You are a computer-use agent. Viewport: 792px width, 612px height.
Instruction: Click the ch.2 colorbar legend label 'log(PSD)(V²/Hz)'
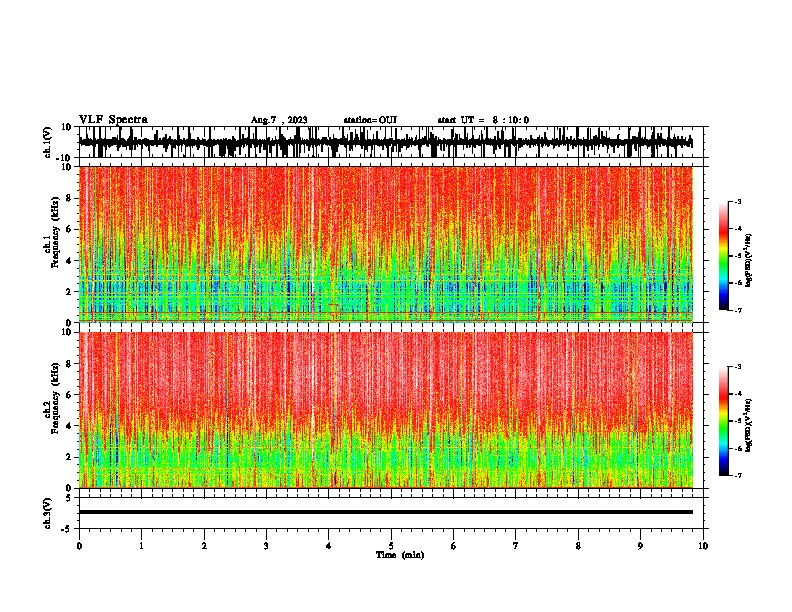pos(749,425)
